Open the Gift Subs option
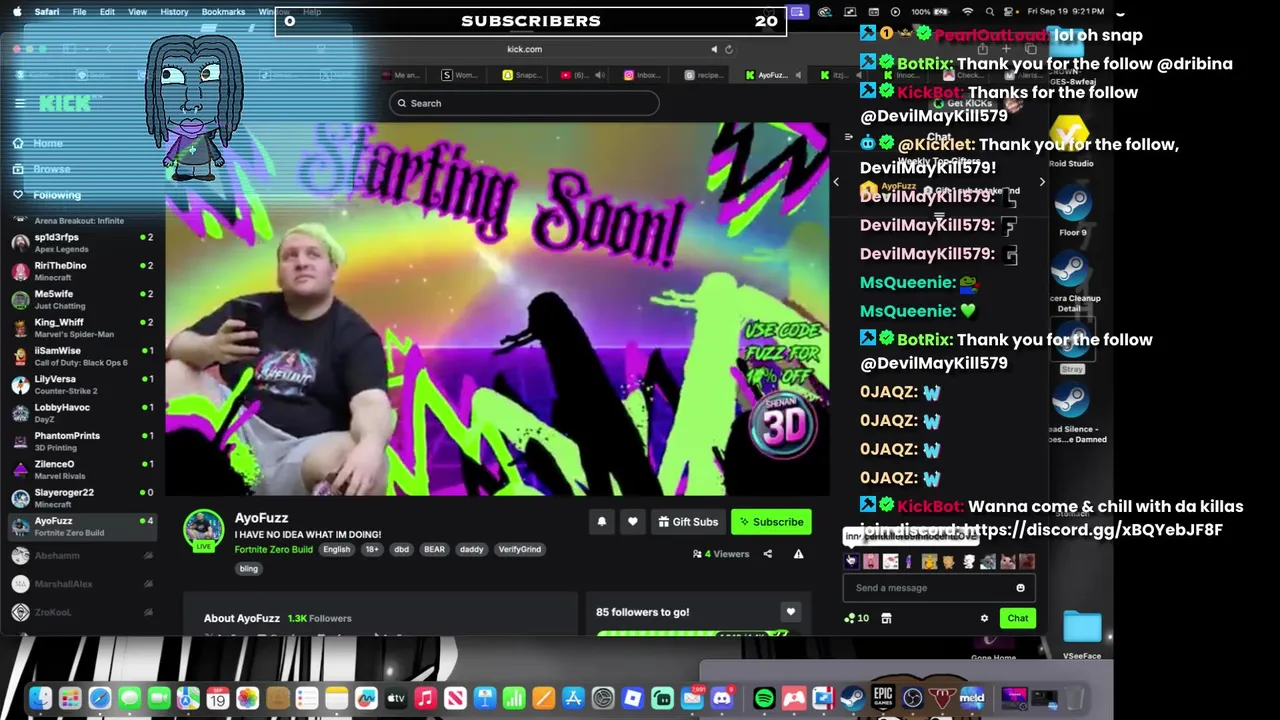Viewport: 1280px width, 720px height. click(x=688, y=522)
